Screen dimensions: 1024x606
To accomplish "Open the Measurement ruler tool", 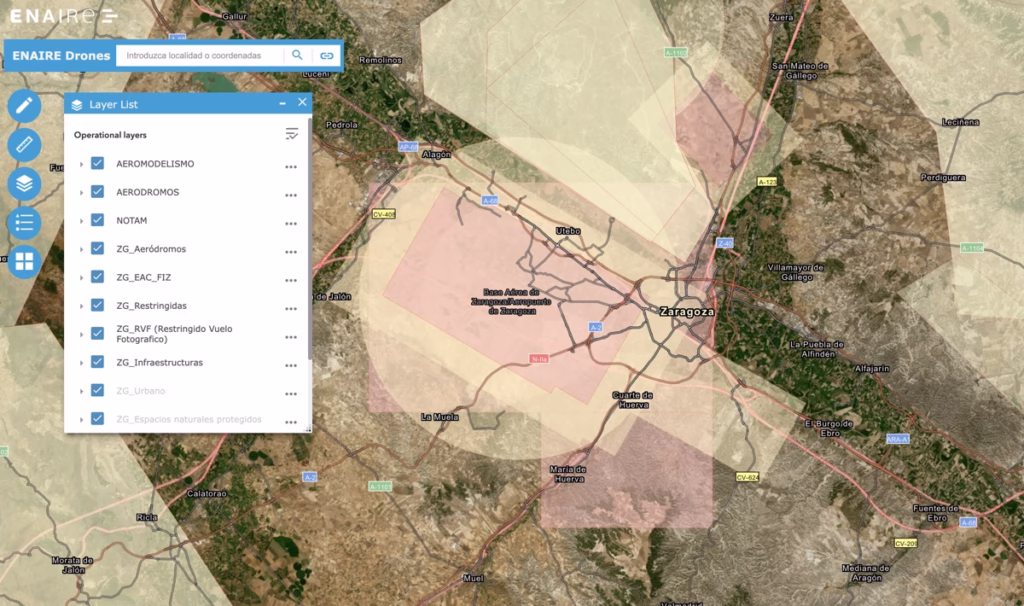I will tap(24, 145).
